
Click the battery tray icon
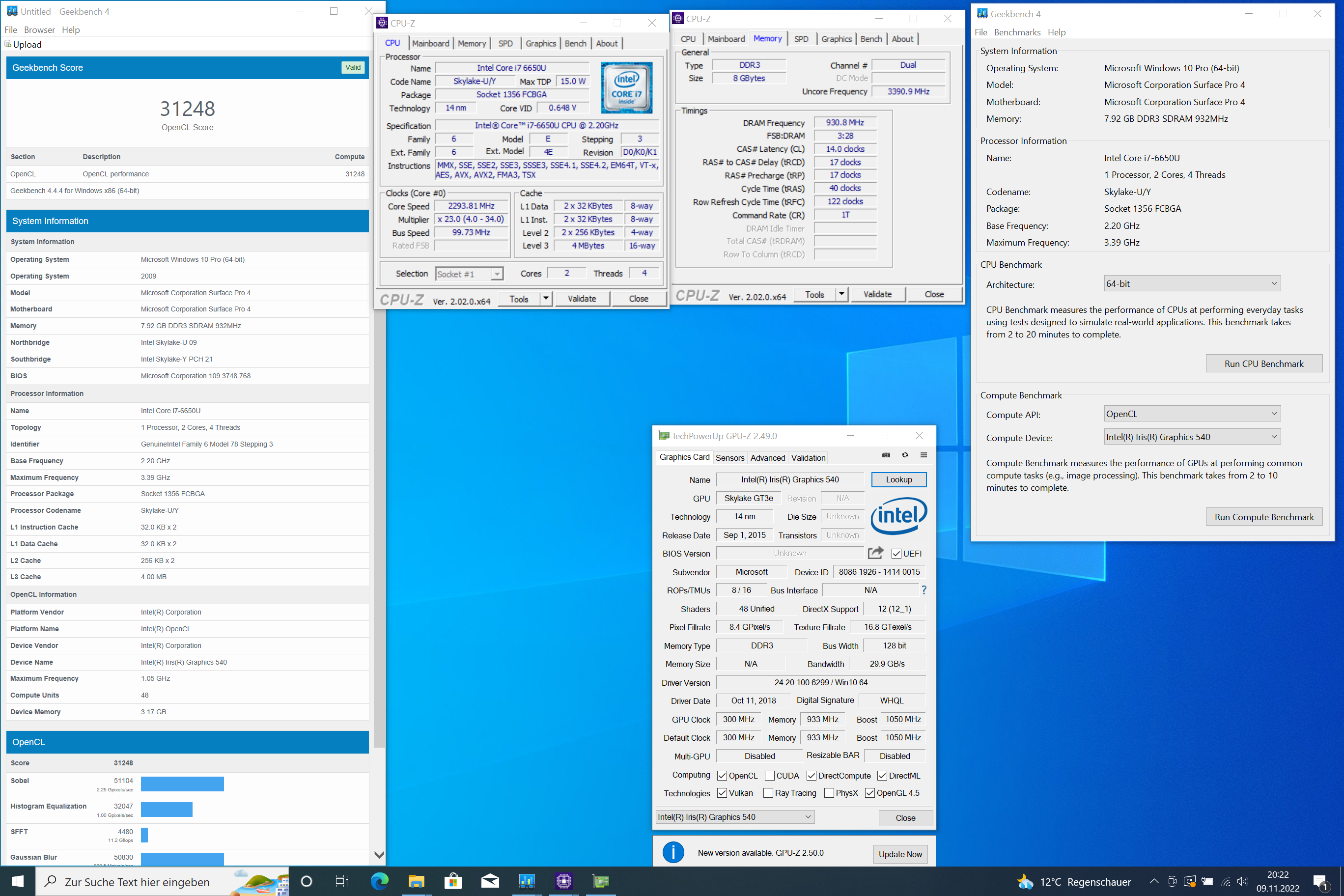(x=1207, y=881)
